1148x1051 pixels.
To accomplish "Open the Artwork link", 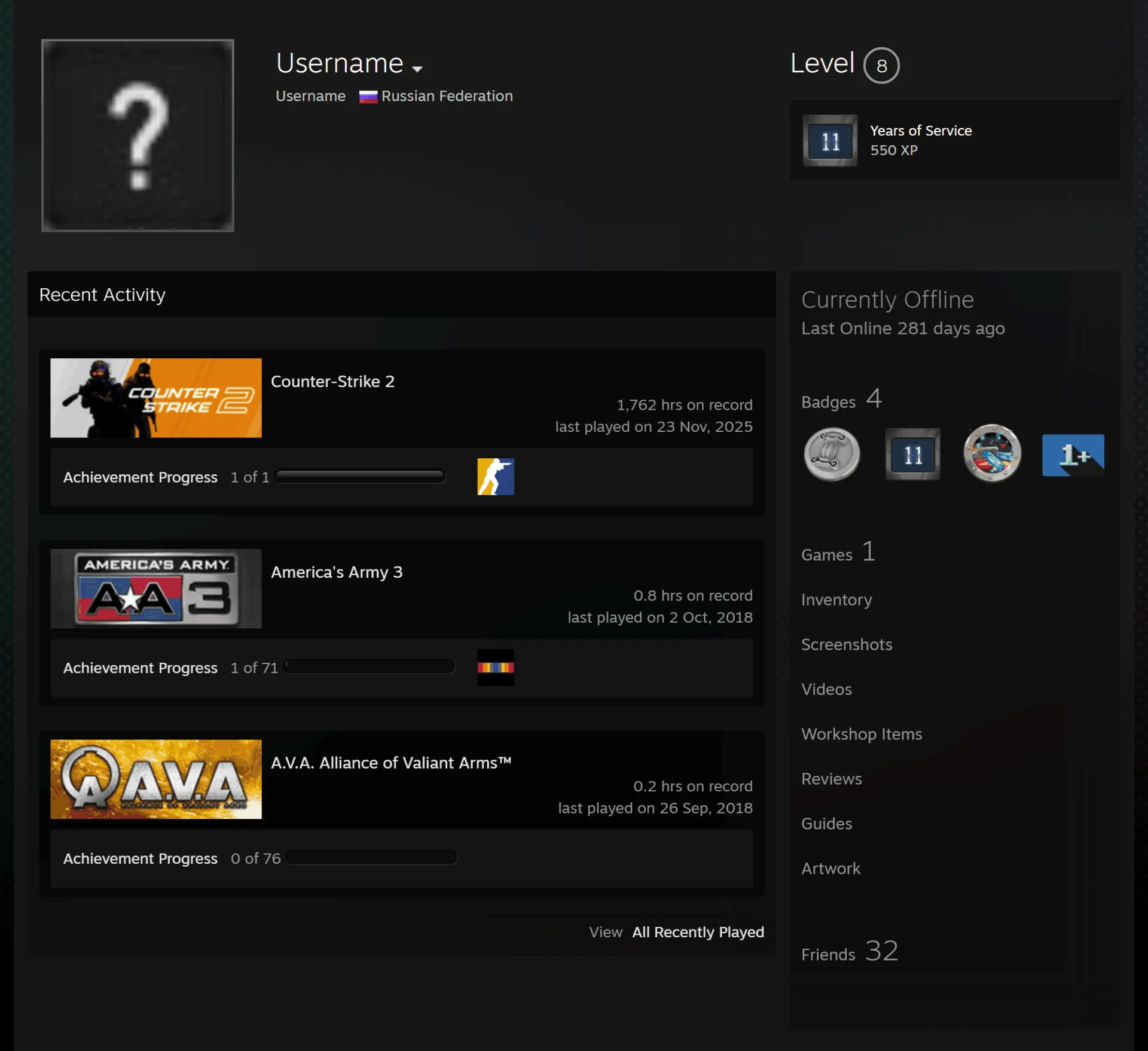I will coord(831,869).
